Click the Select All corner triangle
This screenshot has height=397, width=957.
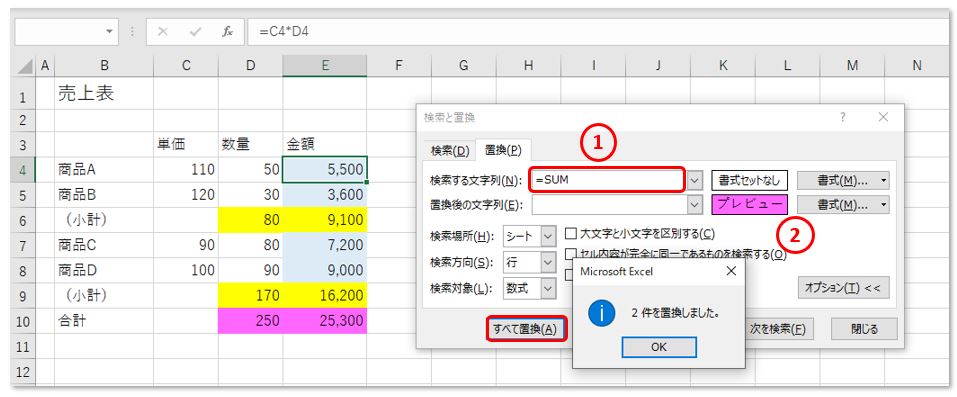(25, 66)
